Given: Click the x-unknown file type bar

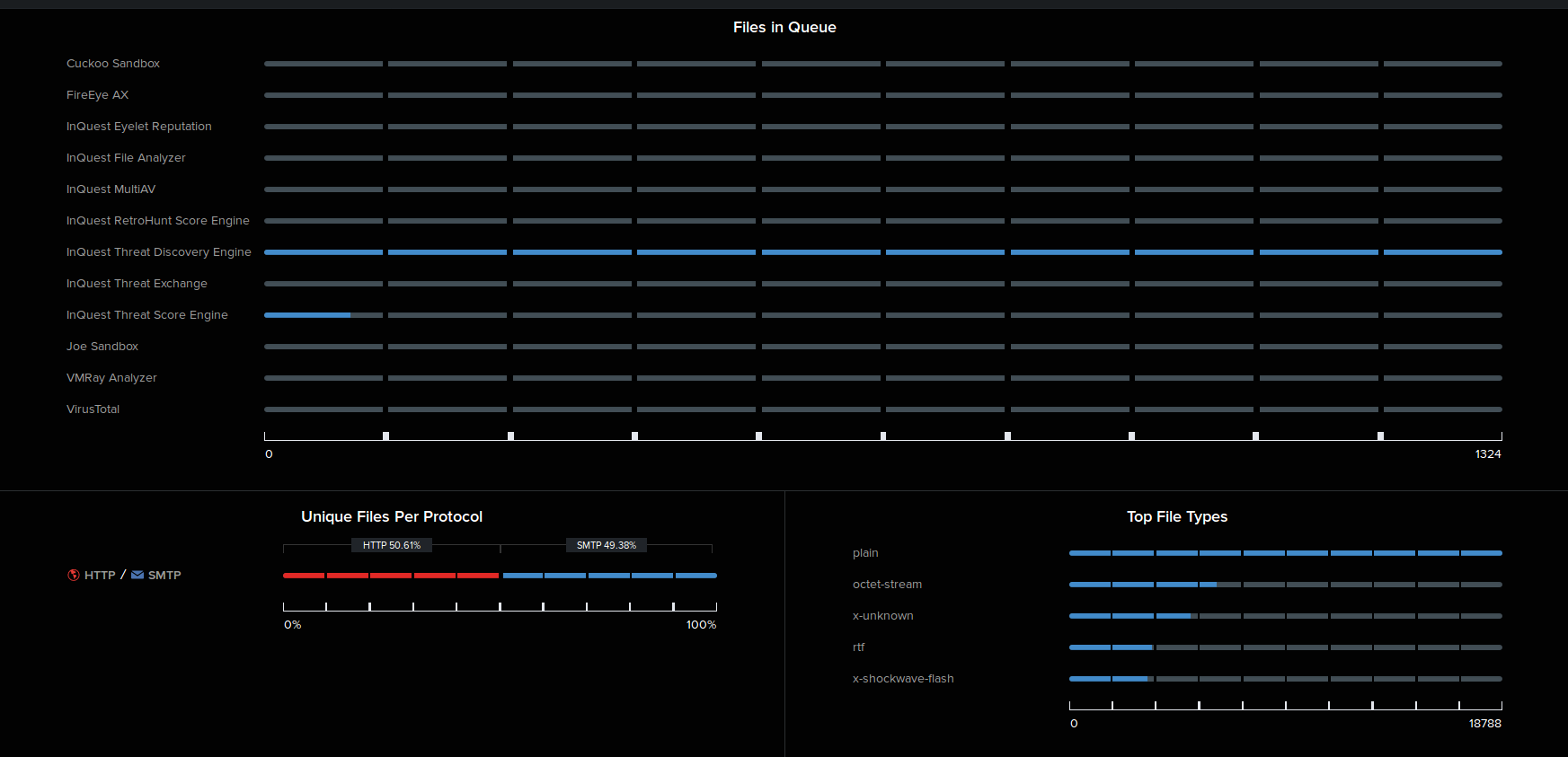Looking at the screenshot, I should pos(1286,616).
